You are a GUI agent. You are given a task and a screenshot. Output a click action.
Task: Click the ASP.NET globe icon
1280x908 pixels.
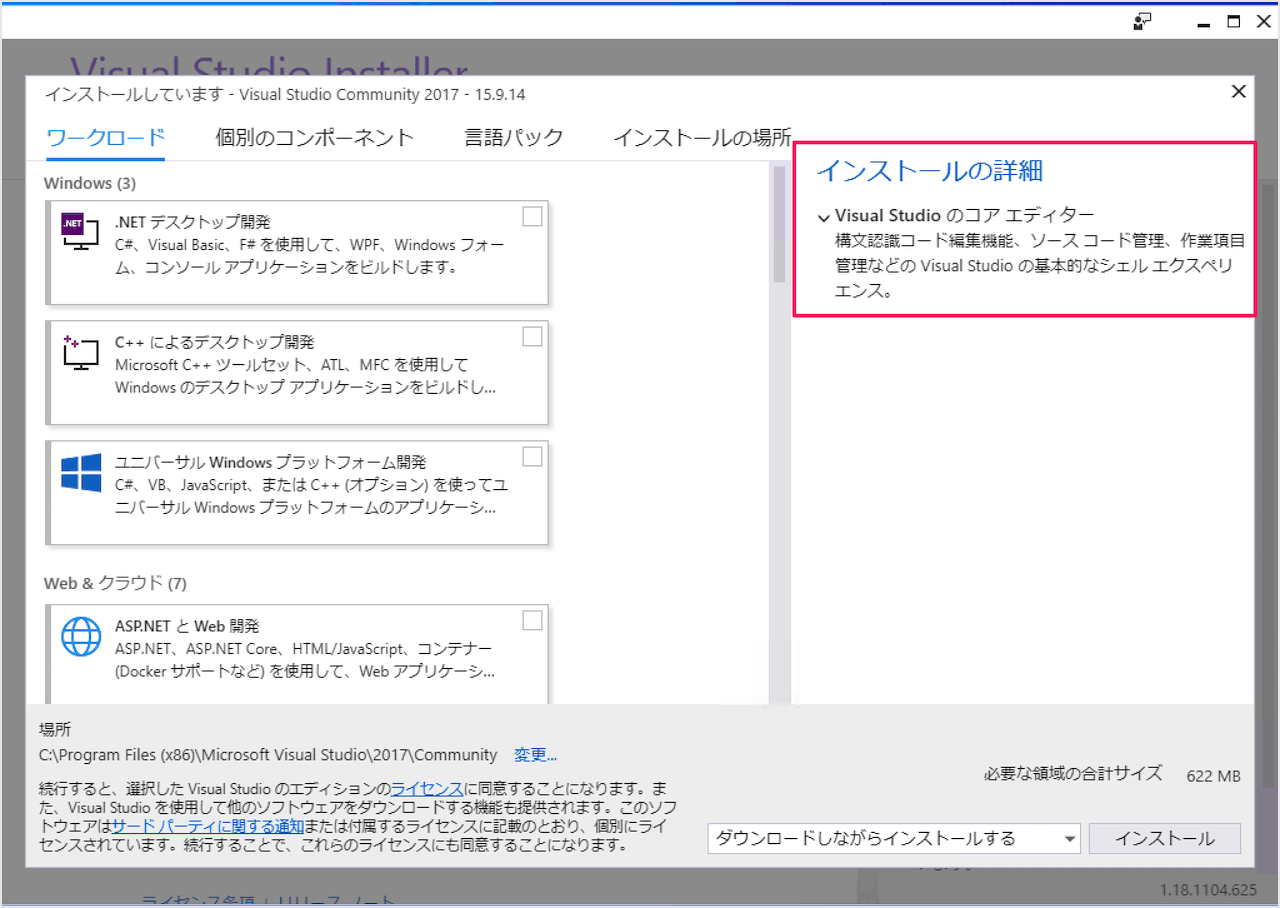(81, 635)
